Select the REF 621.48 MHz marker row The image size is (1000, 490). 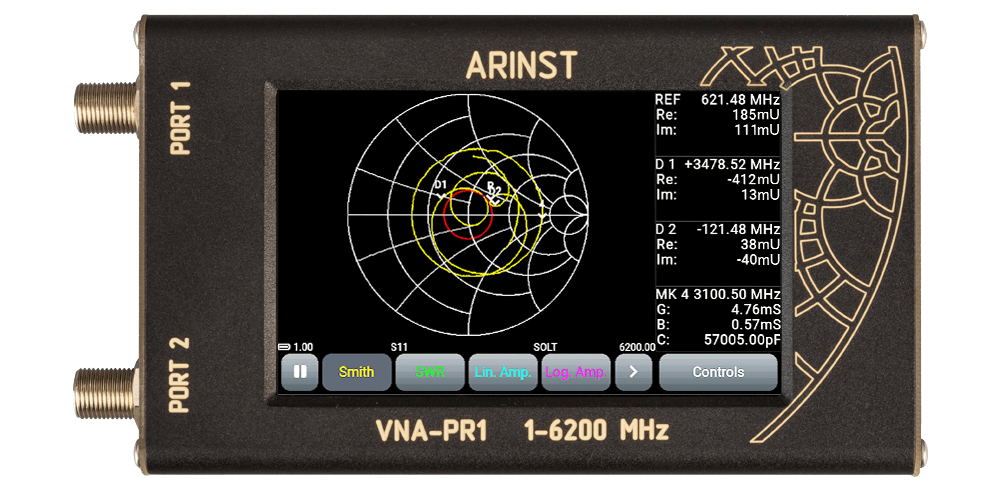717,100
